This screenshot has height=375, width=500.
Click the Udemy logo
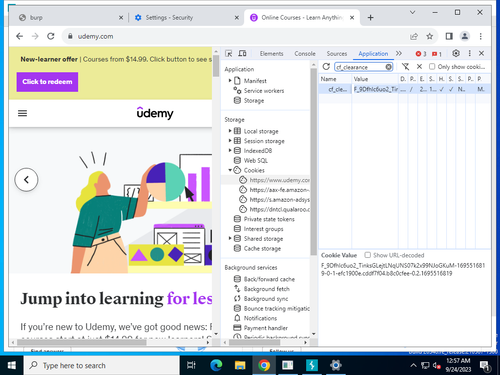click(x=155, y=113)
